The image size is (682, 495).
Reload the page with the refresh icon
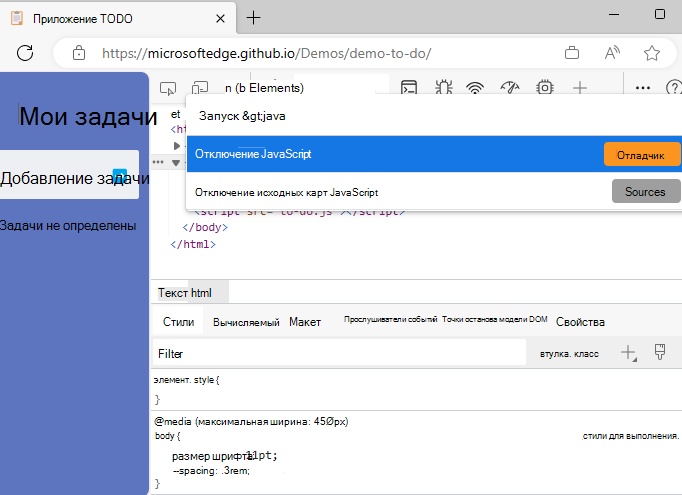(25, 53)
